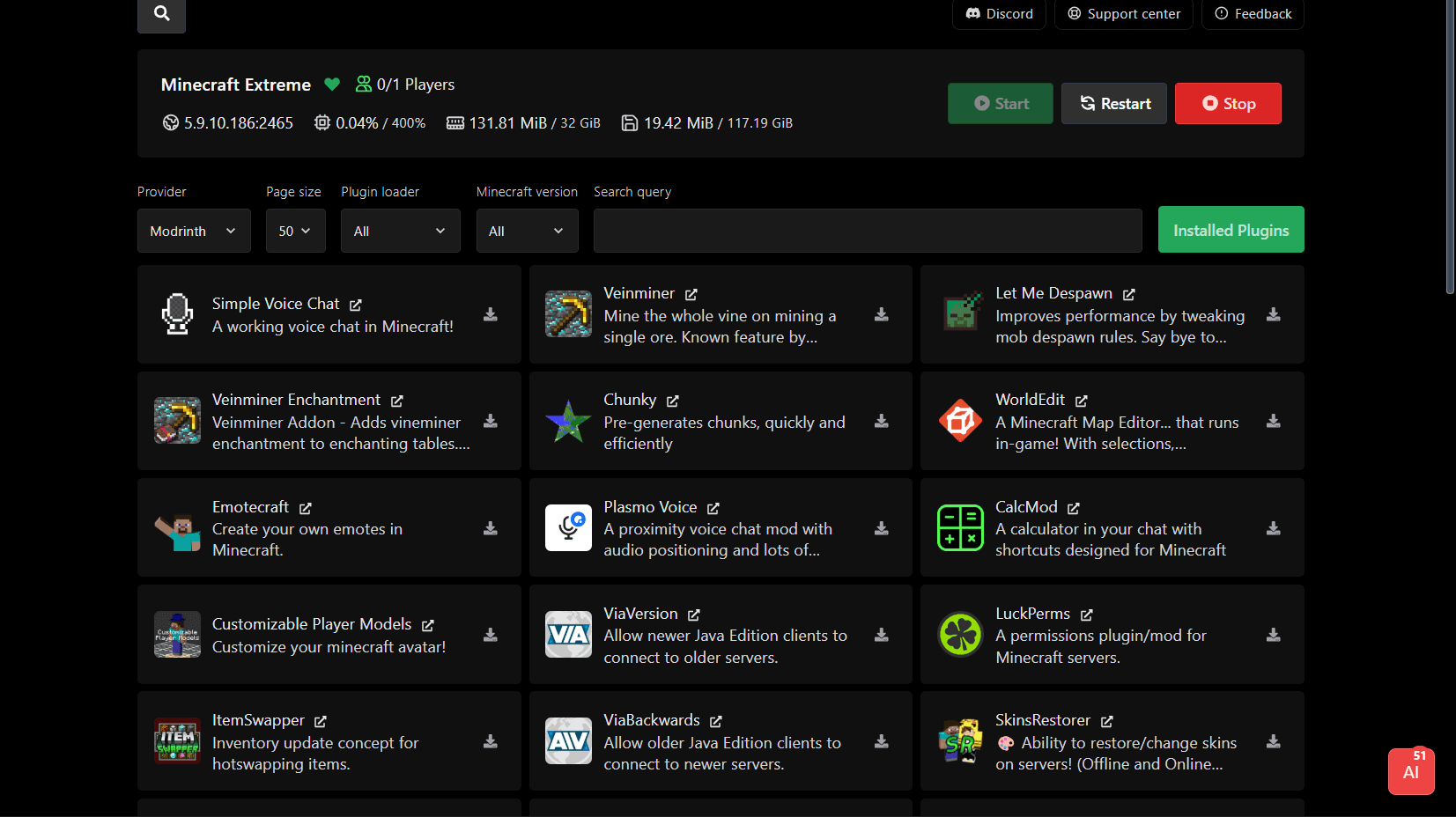
Task: Download the CalcMod plugin
Action: [1273, 528]
